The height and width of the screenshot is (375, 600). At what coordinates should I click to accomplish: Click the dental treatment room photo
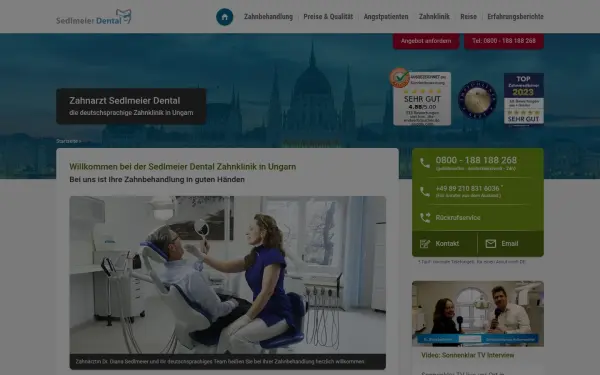click(x=228, y=275)
